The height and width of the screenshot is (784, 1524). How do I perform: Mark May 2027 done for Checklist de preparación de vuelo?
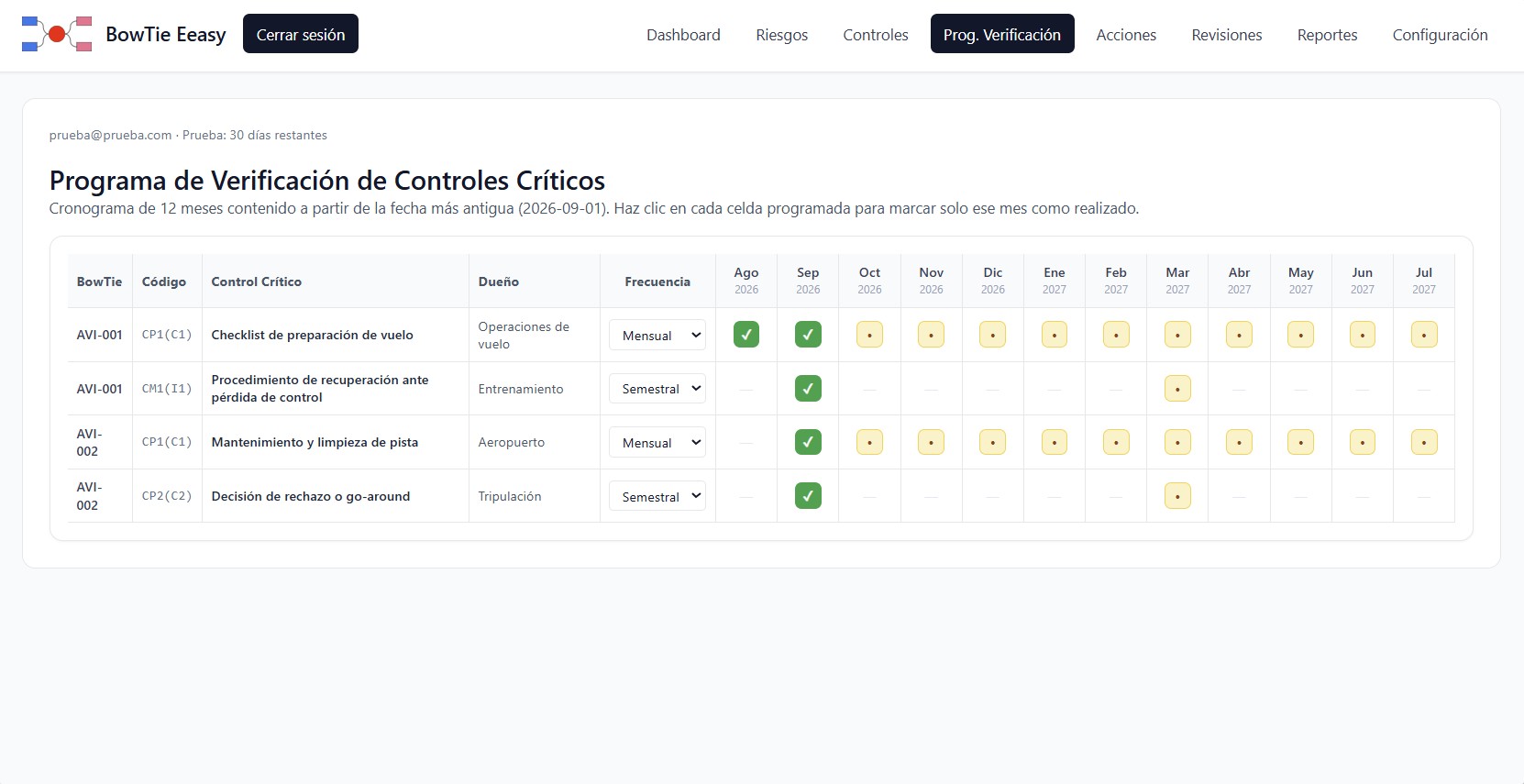pyautogui.click(x=1300, y=335)
